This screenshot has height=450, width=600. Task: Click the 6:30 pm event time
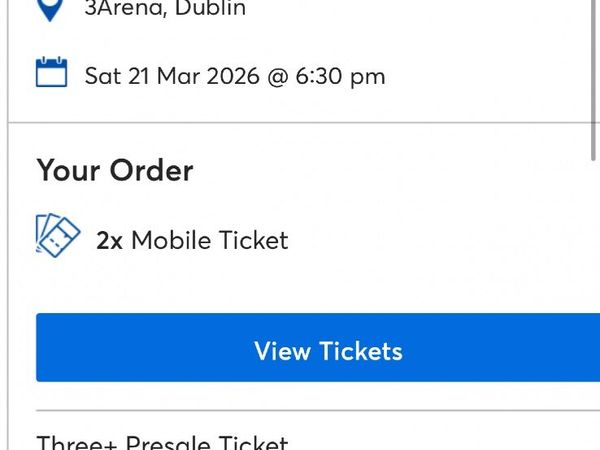(x=340, y=76)
